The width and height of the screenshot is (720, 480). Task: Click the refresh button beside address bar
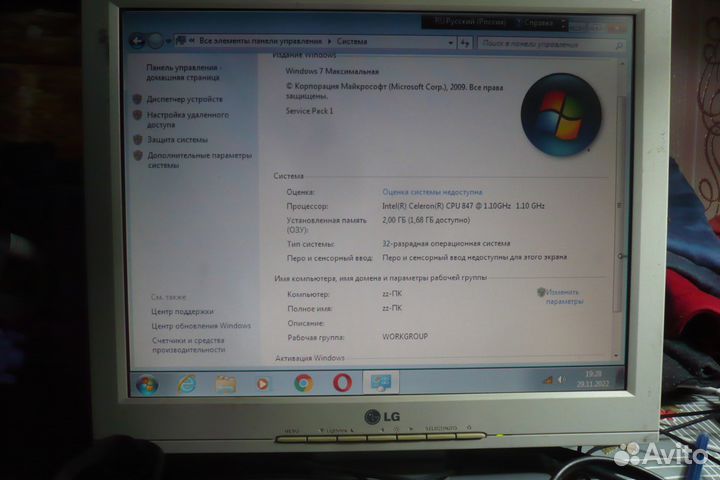466,43
